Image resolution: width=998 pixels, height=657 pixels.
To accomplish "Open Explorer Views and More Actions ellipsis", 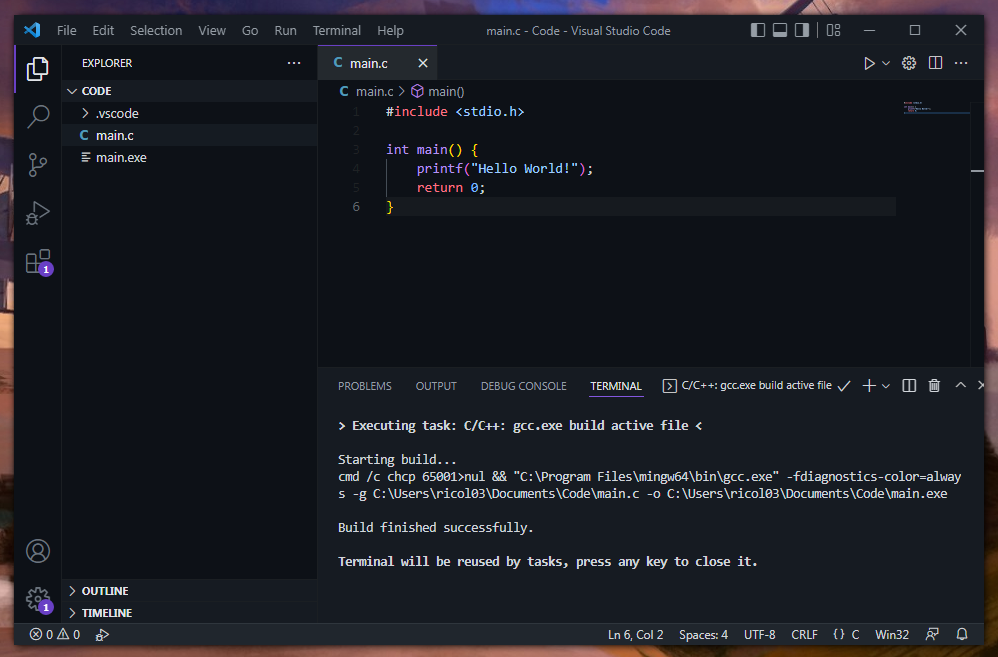I will pyautogui.click(x=293, y=63).
